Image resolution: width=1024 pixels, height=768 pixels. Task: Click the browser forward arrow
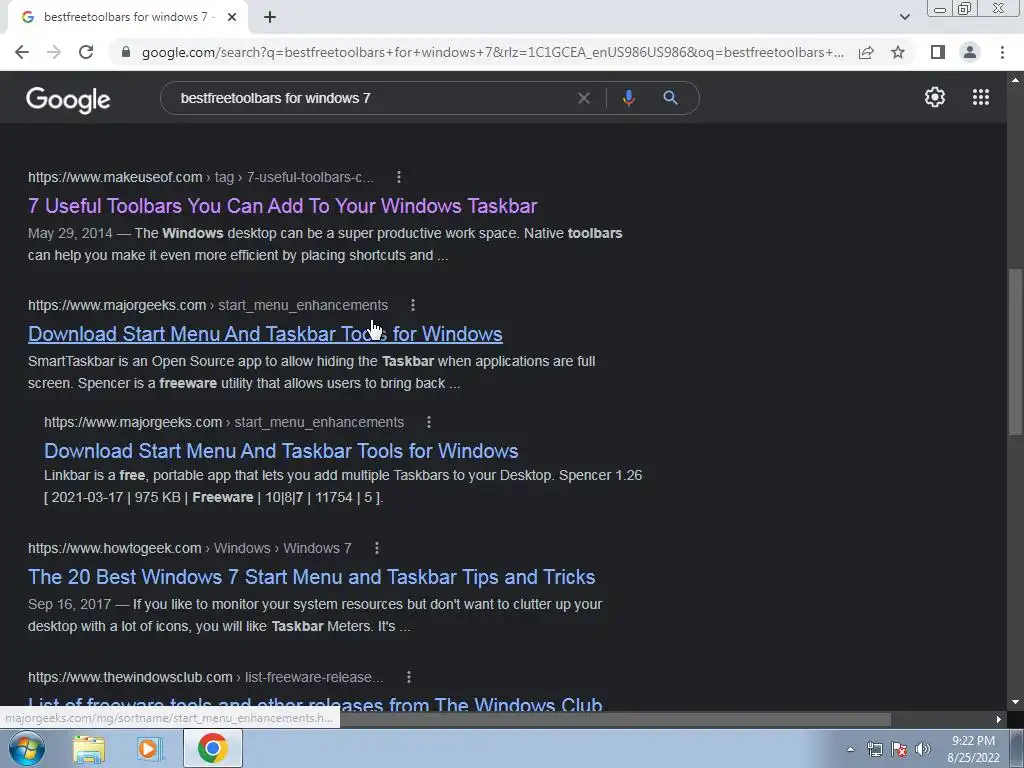point(54,52)
